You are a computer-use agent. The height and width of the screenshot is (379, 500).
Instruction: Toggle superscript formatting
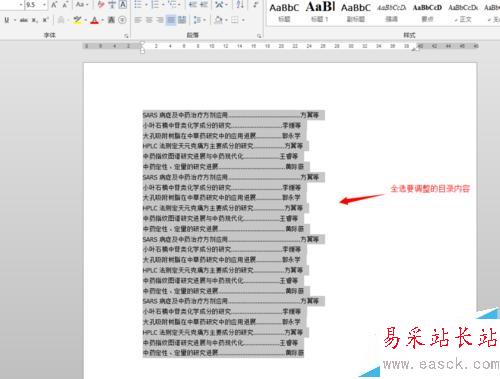point(45,20)
